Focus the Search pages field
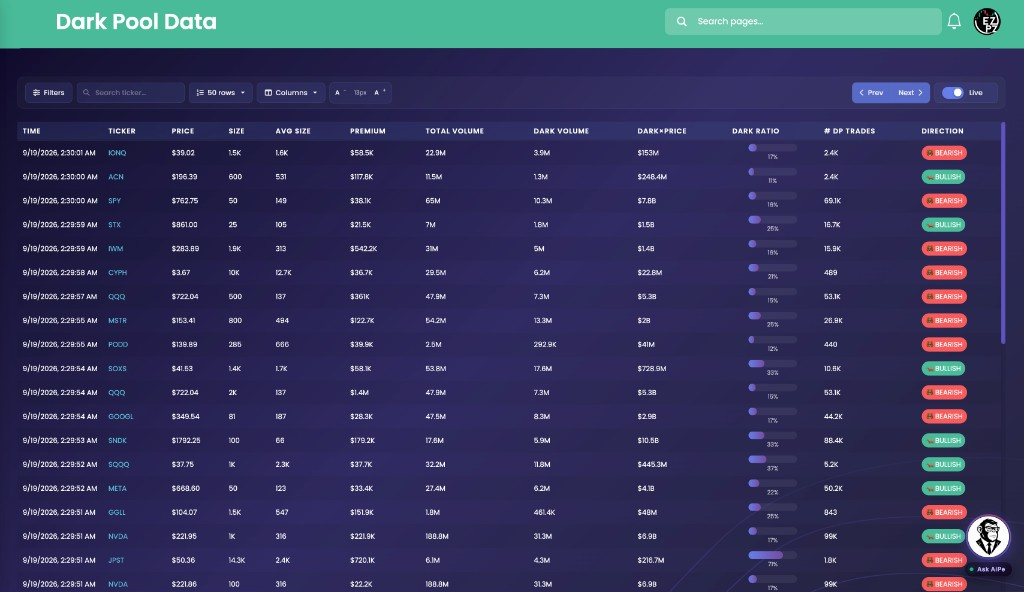The height and width of the screenshot is (592, 1024). [803, 22]
